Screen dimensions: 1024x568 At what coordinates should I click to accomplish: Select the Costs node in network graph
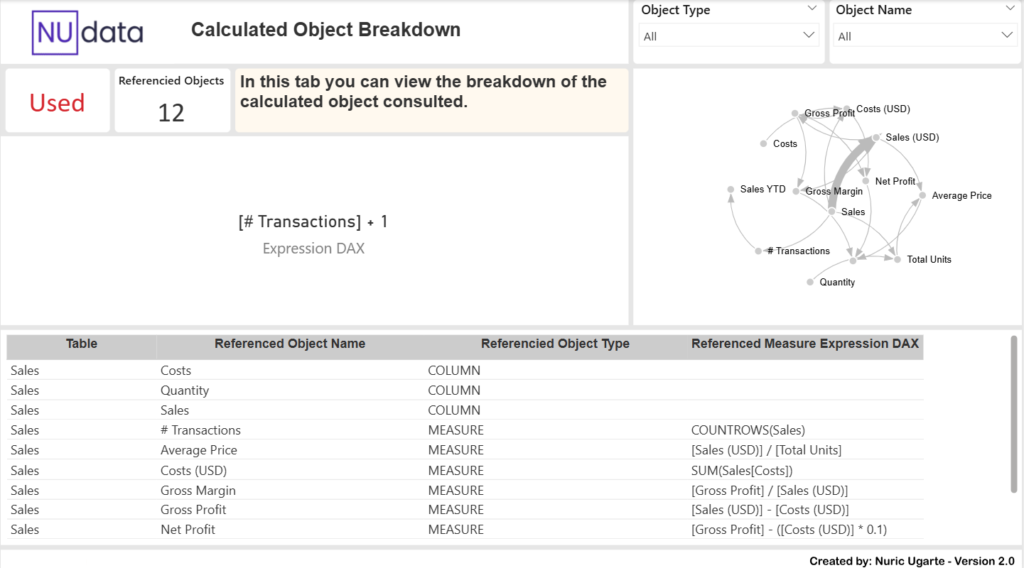tap(763, 144)
